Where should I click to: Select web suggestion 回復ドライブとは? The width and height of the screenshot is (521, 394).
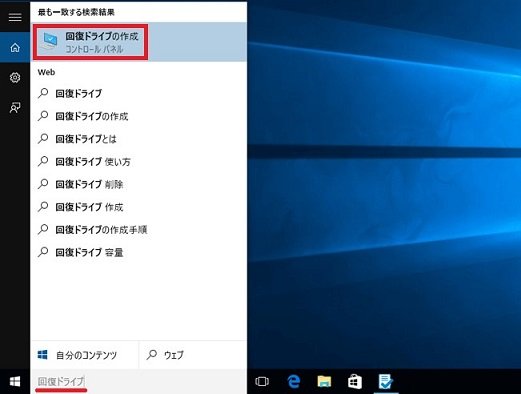pos(139,139)
